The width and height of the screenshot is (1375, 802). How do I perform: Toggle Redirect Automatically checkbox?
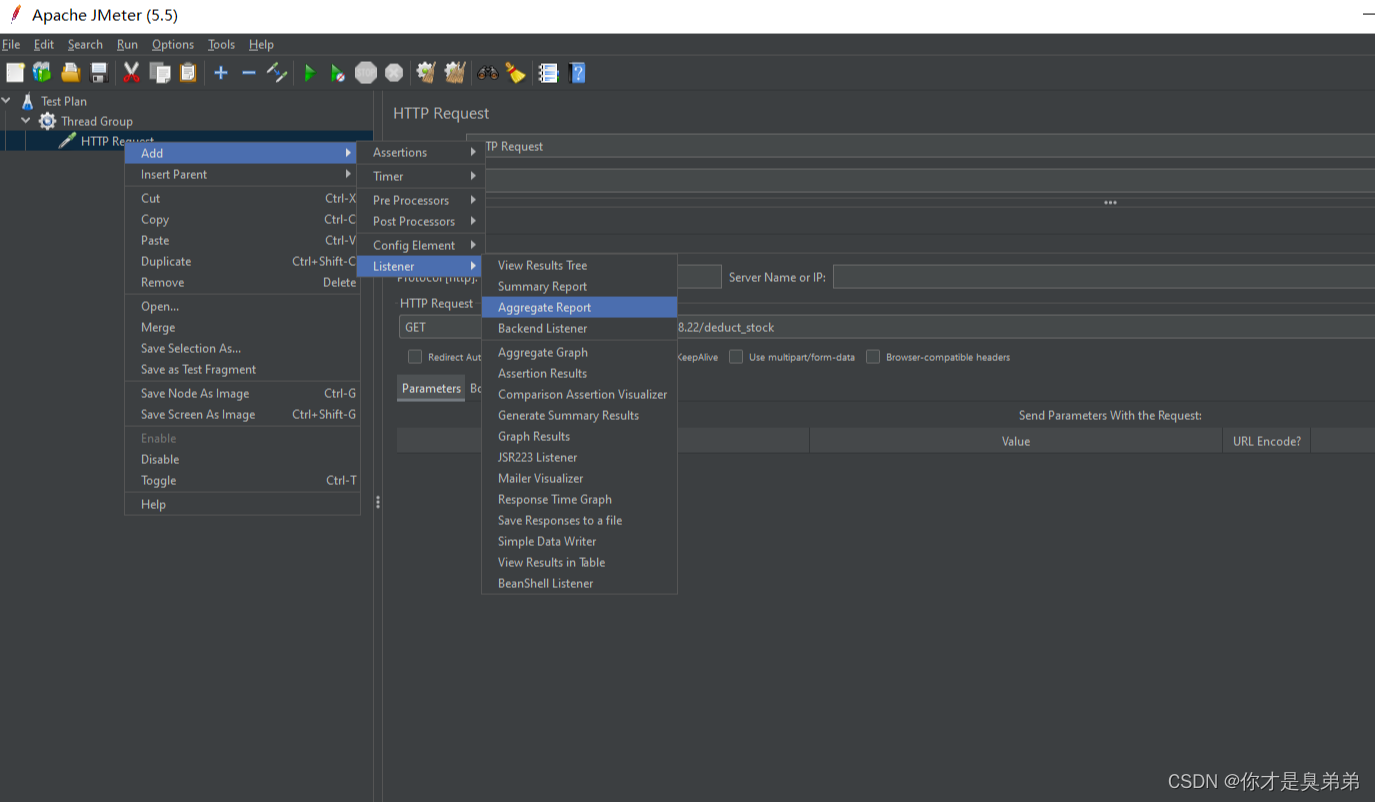pos(415,357)
